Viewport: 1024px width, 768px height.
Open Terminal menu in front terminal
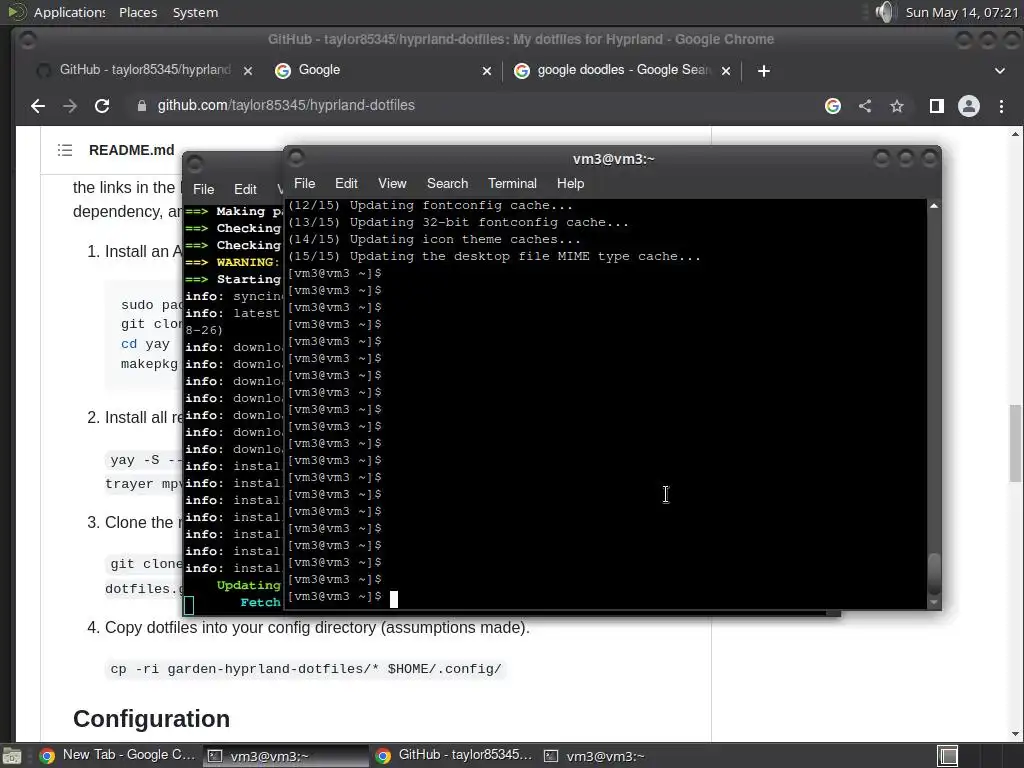coord(512,184)
